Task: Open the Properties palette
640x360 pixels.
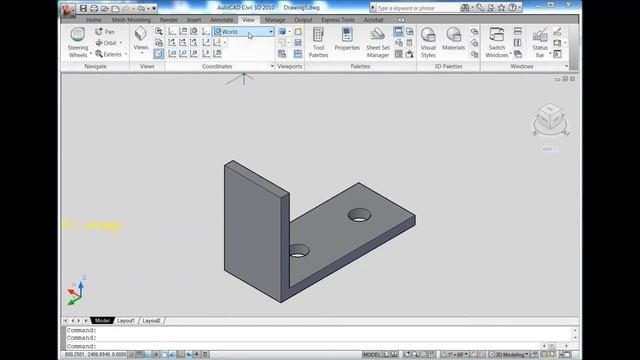Action: pyautogui.click(x=347, y=39)
